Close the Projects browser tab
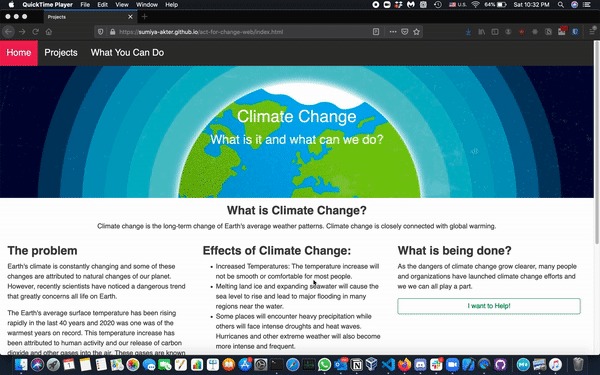Image resolution: width=600 pixels, height=375 pixels. click(130, 17)
